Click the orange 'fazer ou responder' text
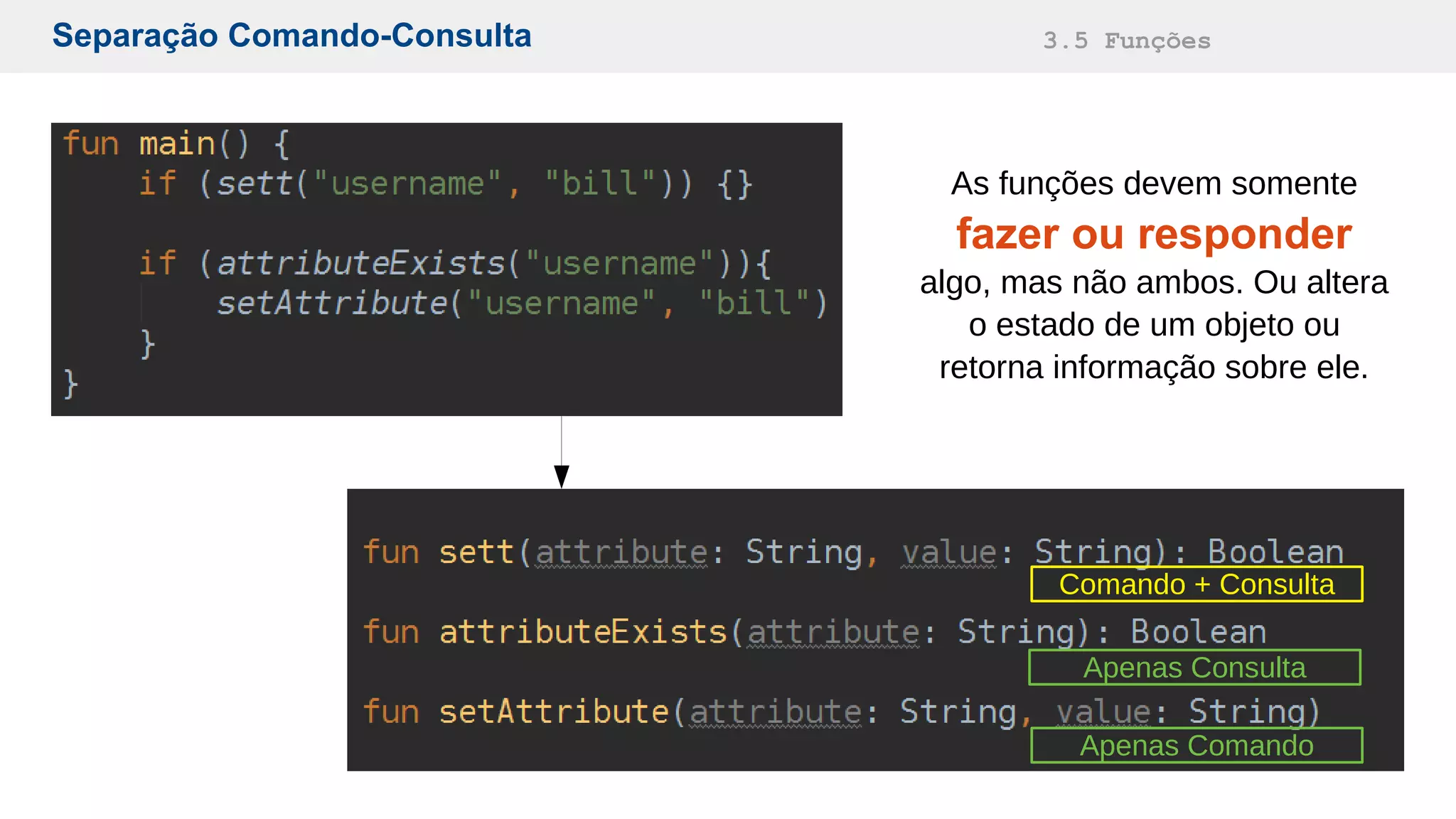This screenshot has height=819, width=1456. 1153,234
